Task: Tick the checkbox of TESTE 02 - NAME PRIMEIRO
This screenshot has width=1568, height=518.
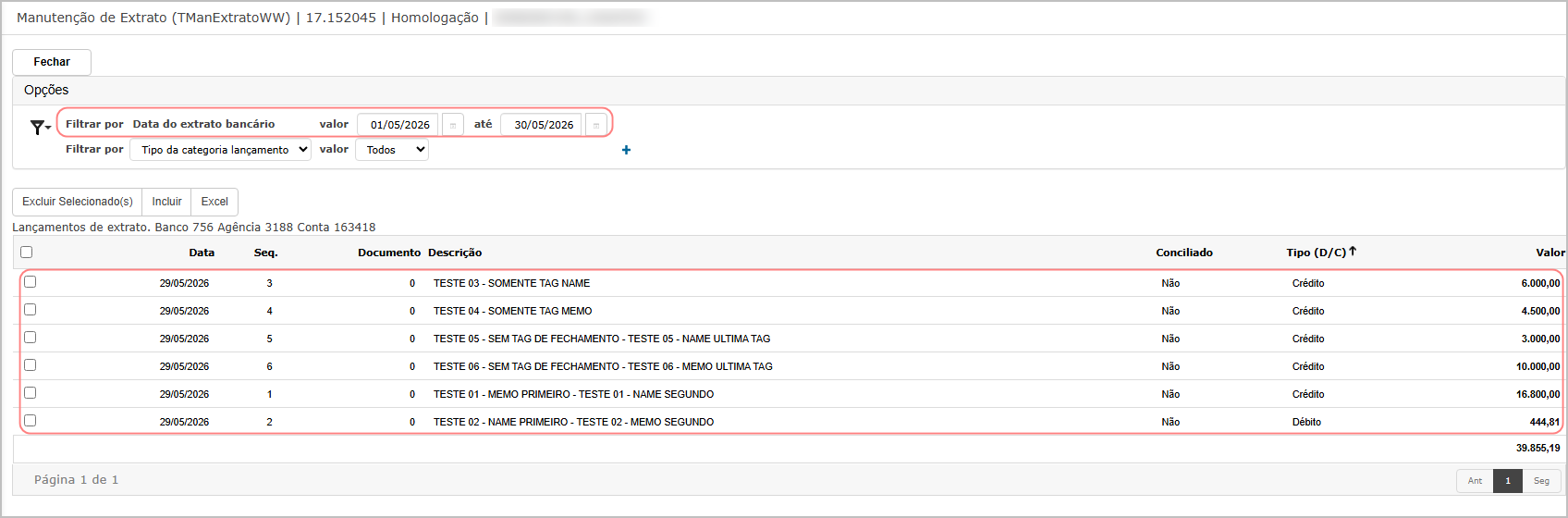Action: pyautogui.click(x=30, y=421)
